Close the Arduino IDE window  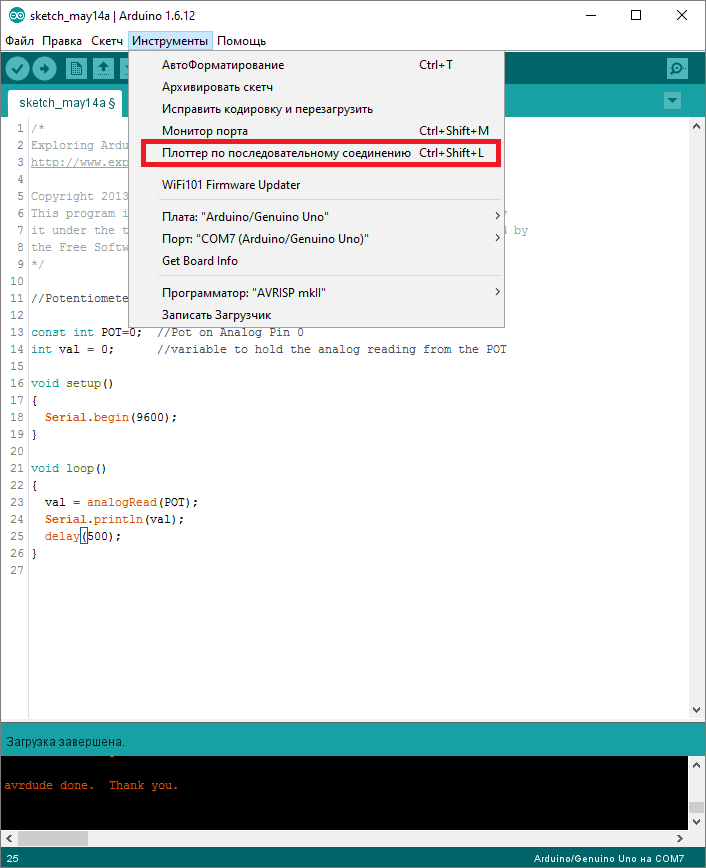(x=682, y=16)
